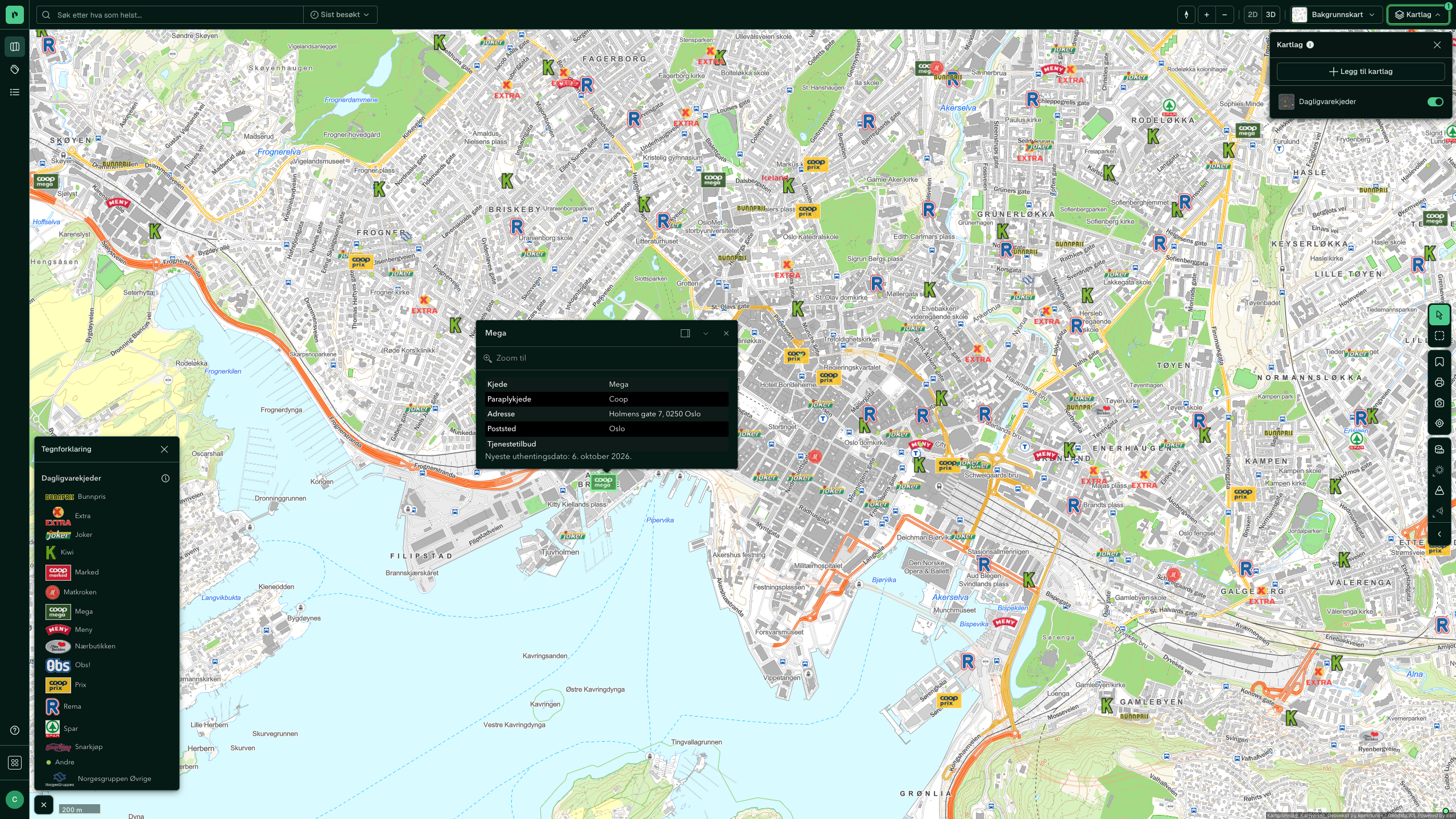1456x819 pixels.
Task: Switch map to 3D view
Action: [1271, 15]
